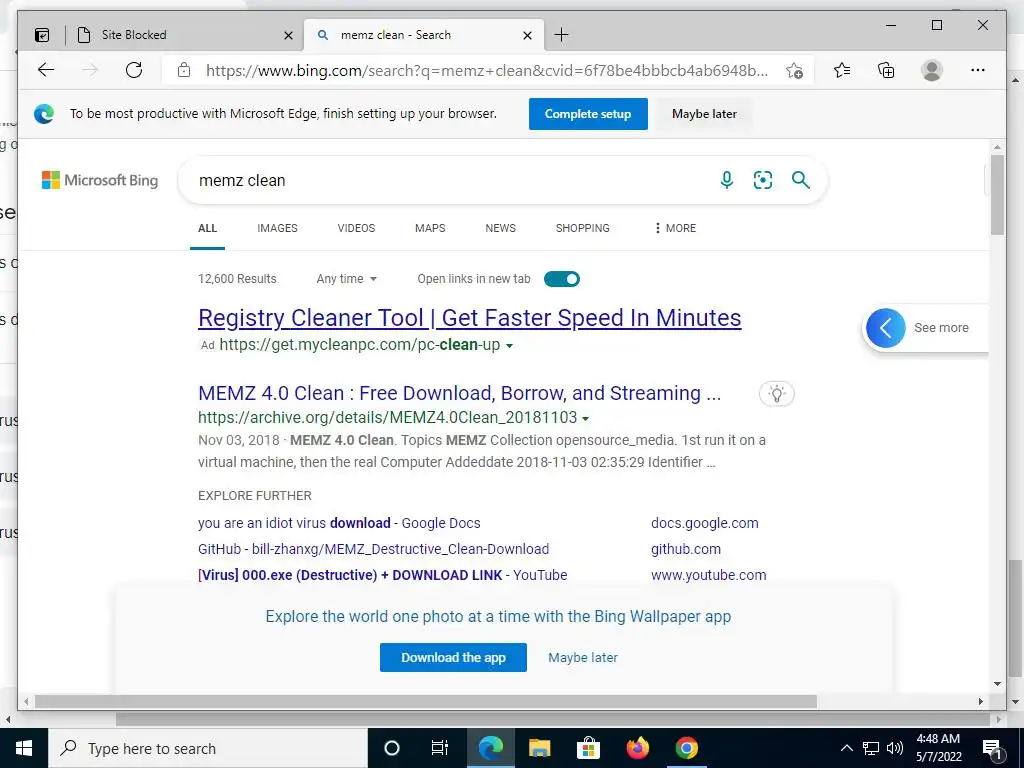1024x768 pixels.
Task: Click the 12,600 Results text
Action: [x=237, y=279]
